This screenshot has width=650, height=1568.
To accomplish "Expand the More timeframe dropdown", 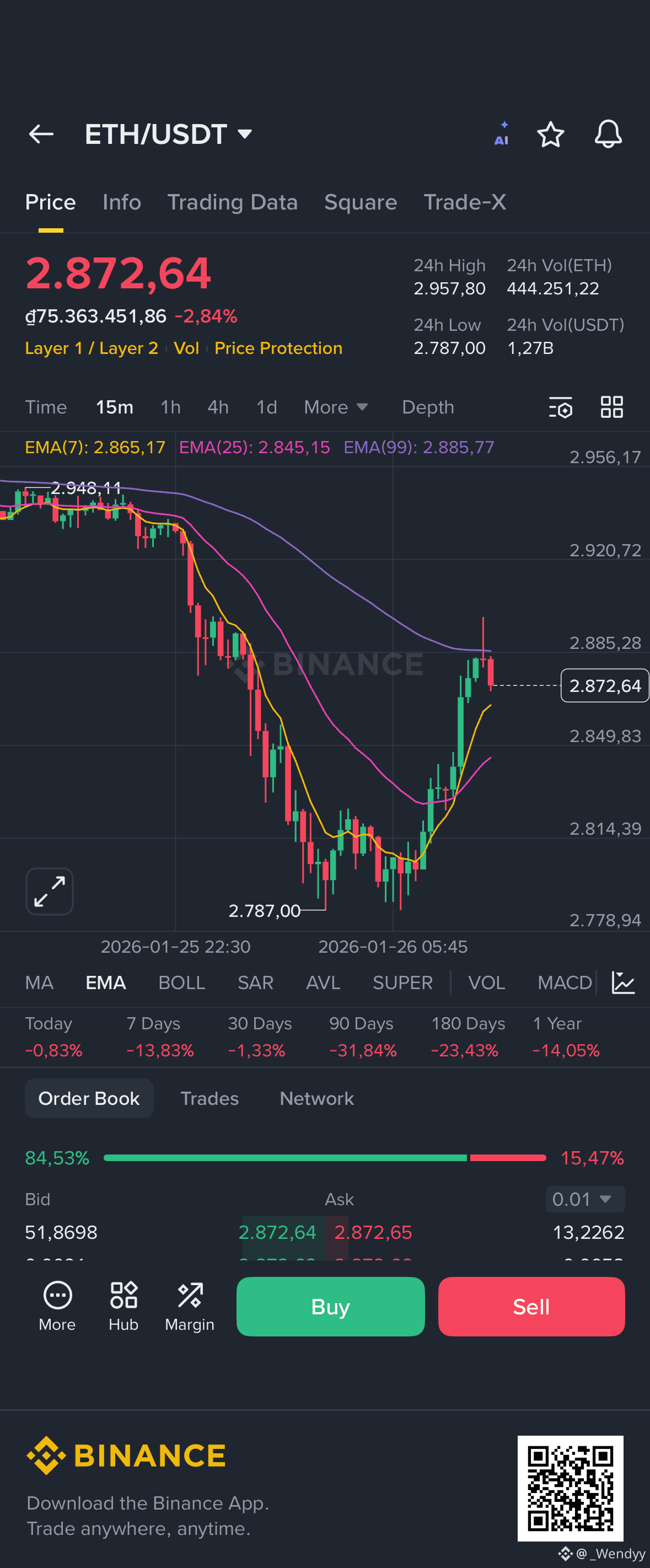I will tap(335, 407).
